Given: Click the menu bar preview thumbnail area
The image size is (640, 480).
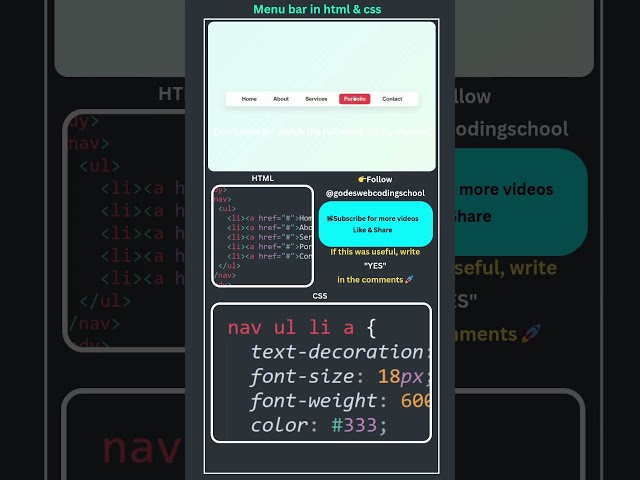Looking at the screenshot, I should pos(322,96).
